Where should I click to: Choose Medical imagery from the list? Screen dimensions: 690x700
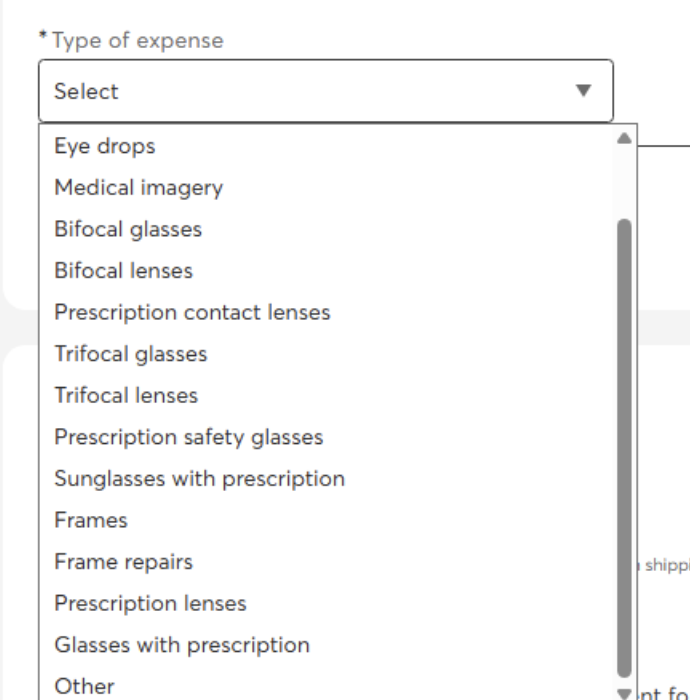pos(139,187)
